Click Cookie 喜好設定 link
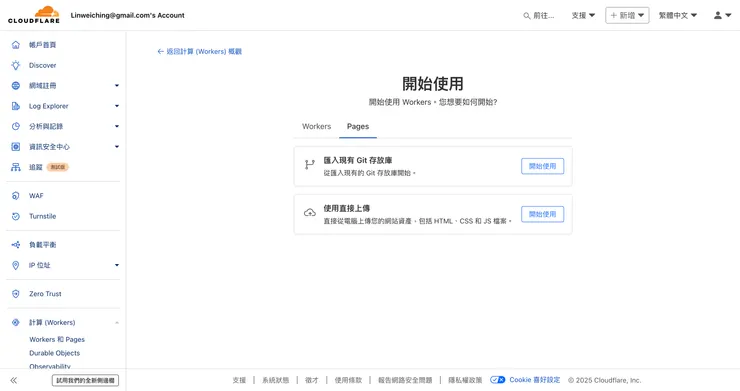The image size is (740, 391). pyautogui.click(x=535, y=380)
